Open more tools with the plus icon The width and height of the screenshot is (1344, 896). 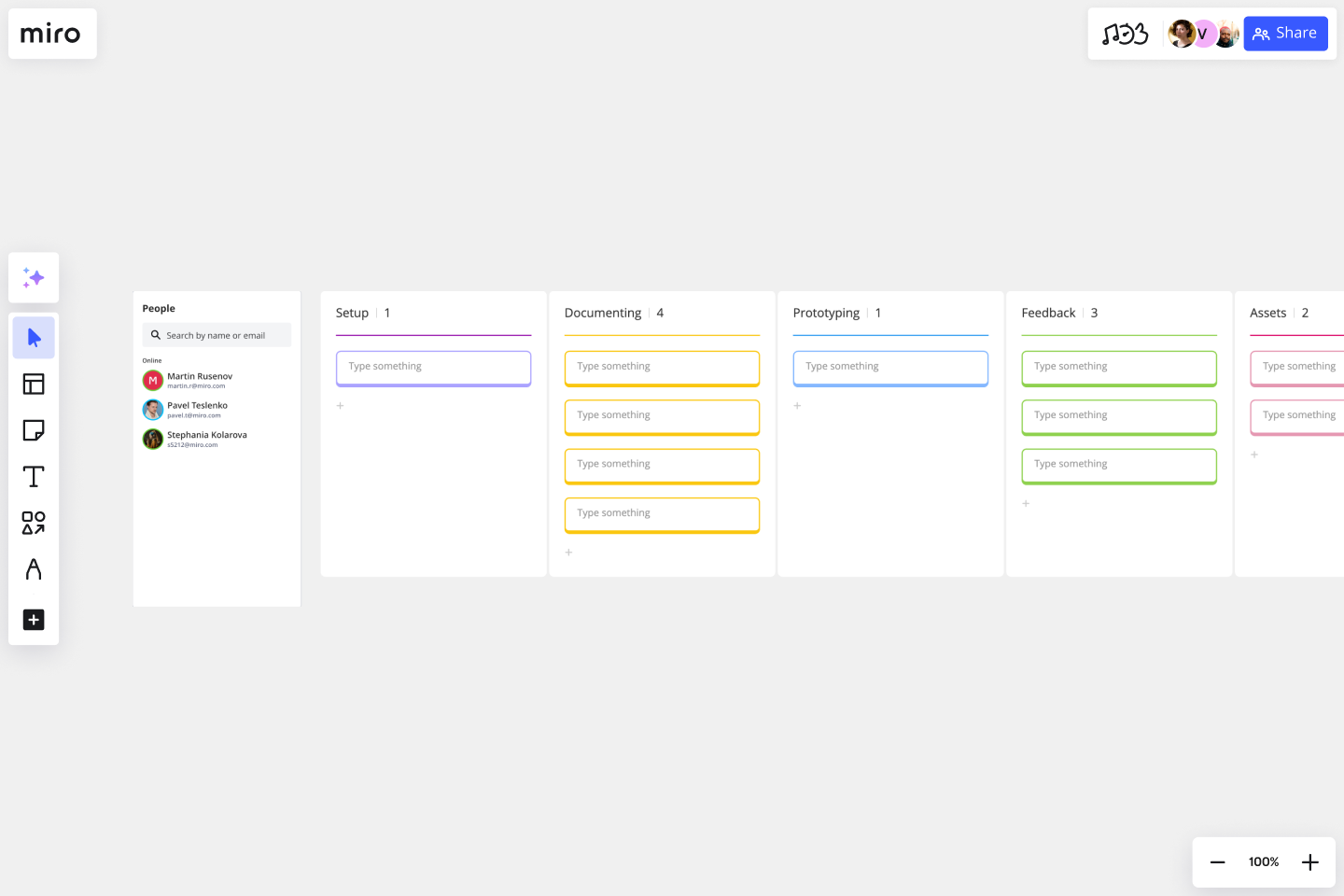coord(34,620)
